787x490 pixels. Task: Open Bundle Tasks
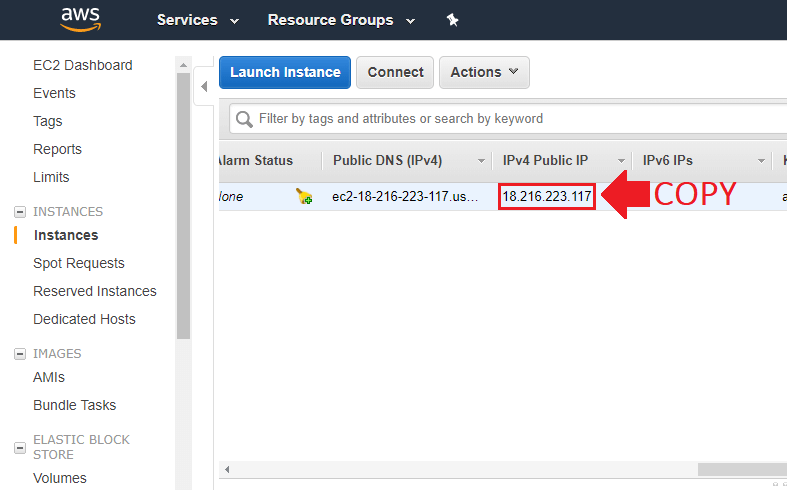[x=74, y=405]
